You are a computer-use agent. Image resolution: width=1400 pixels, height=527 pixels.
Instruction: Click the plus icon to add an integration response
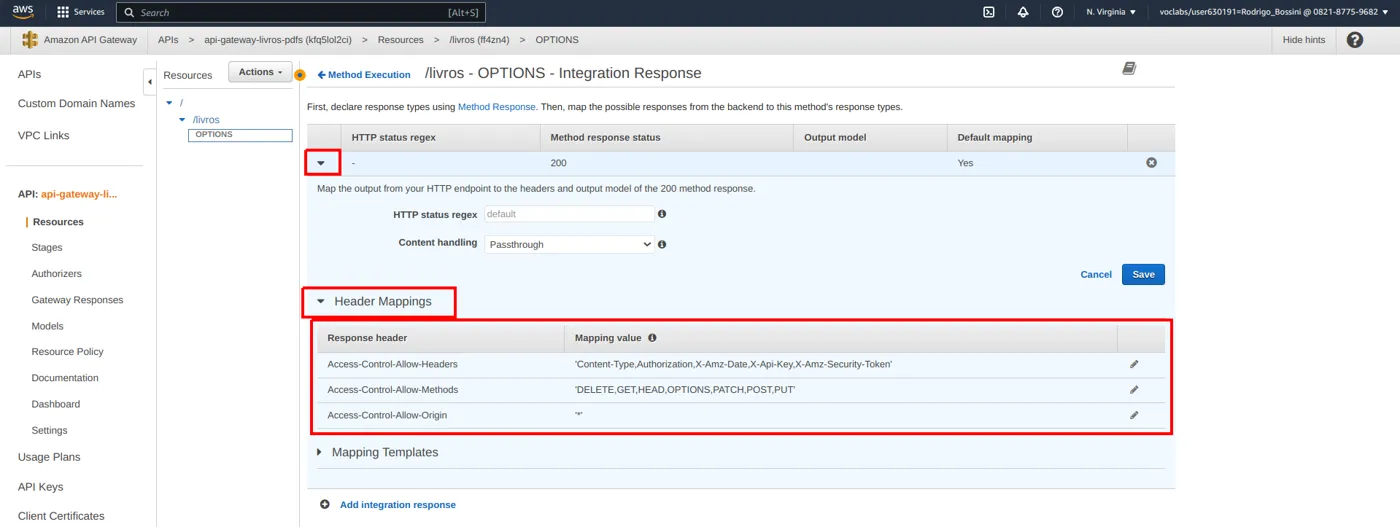(x=325, y=505)
